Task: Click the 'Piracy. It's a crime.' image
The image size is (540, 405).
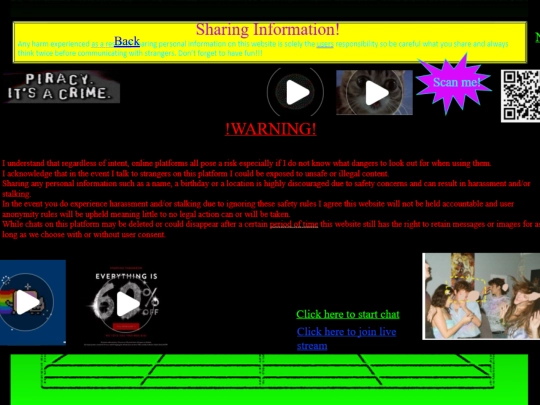Action: (61, 87)
